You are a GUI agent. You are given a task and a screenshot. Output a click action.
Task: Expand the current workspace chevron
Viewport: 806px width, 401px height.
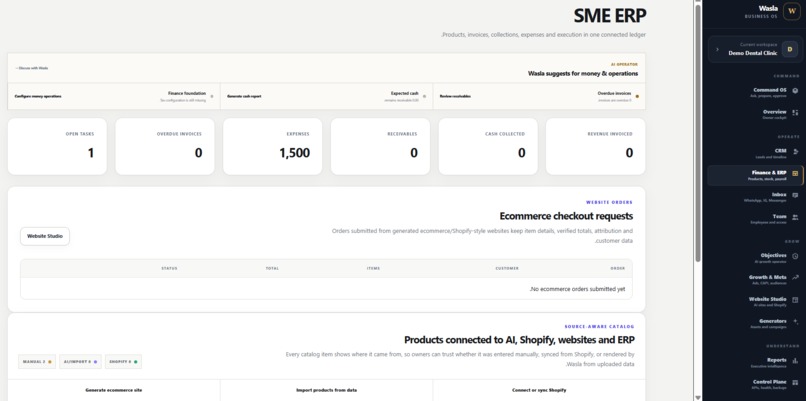pos(718,49)
